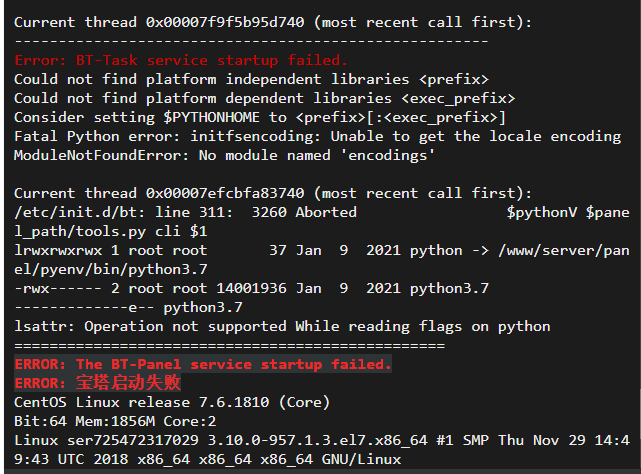
Task: Click the 'Bit:64 Mem:1856M Core:2' line
Action: (x=115, y=421)
